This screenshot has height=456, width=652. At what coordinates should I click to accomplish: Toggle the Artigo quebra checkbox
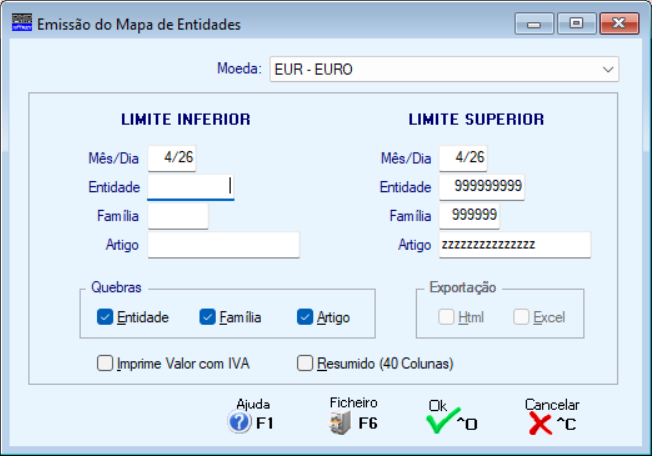pos(306,317)
